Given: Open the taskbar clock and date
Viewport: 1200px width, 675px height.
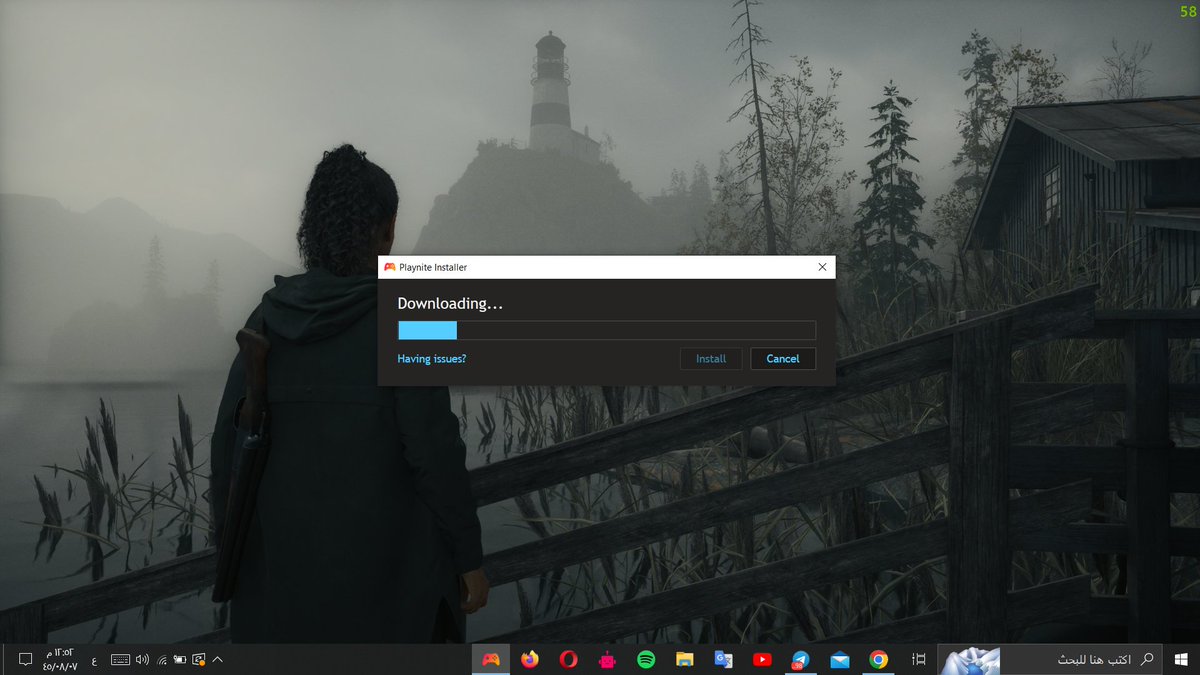Looking at the screenshot, I should pyautogui.click(x=60, y=659).
